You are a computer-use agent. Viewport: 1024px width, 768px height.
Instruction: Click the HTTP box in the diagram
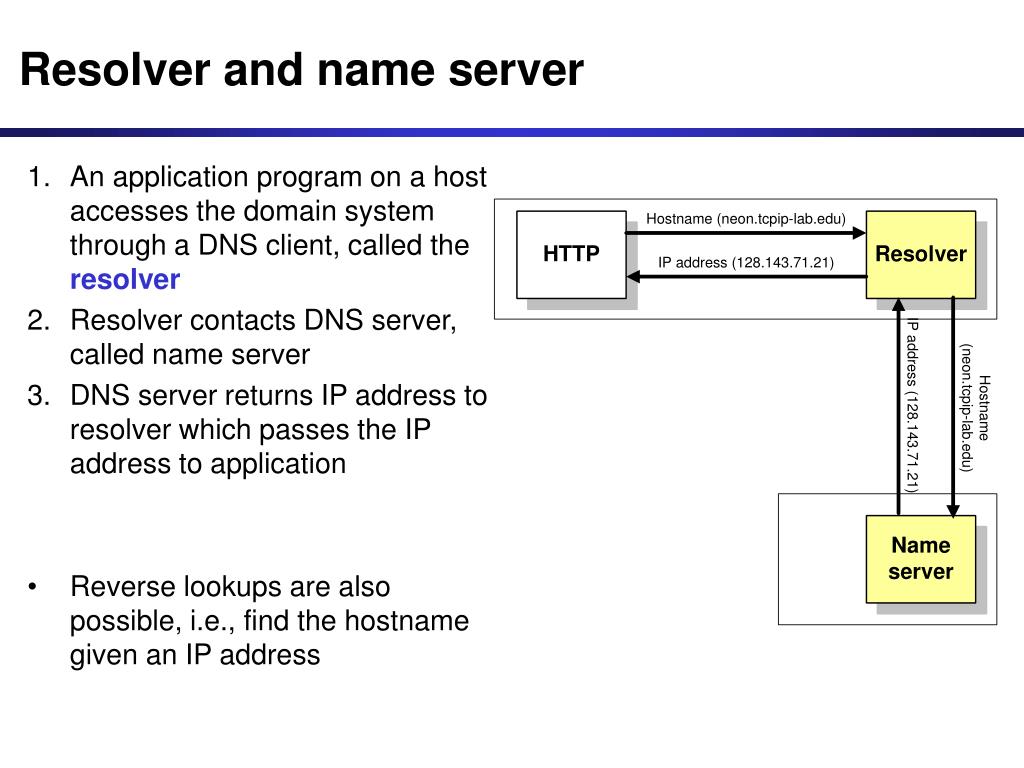pos(571,254)
